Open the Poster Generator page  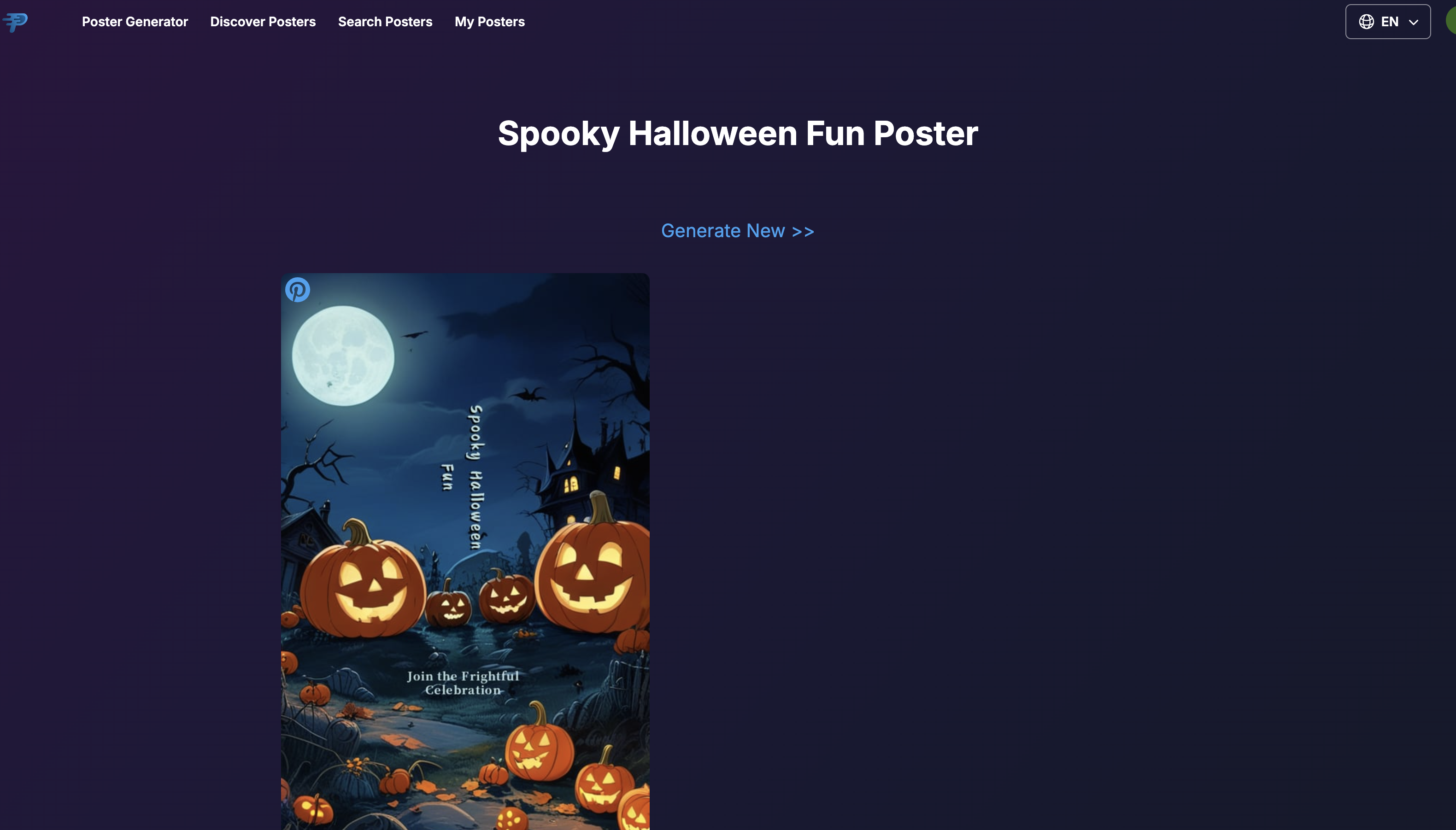tap(135, 22)
